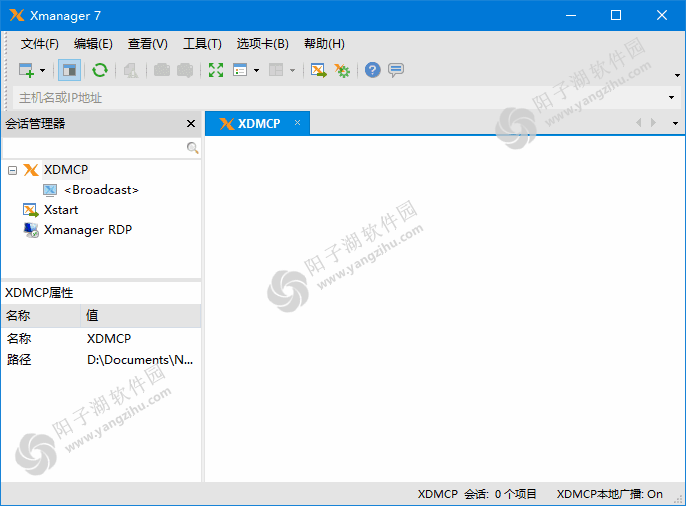Click the 名称 column header

click(41, 316)
